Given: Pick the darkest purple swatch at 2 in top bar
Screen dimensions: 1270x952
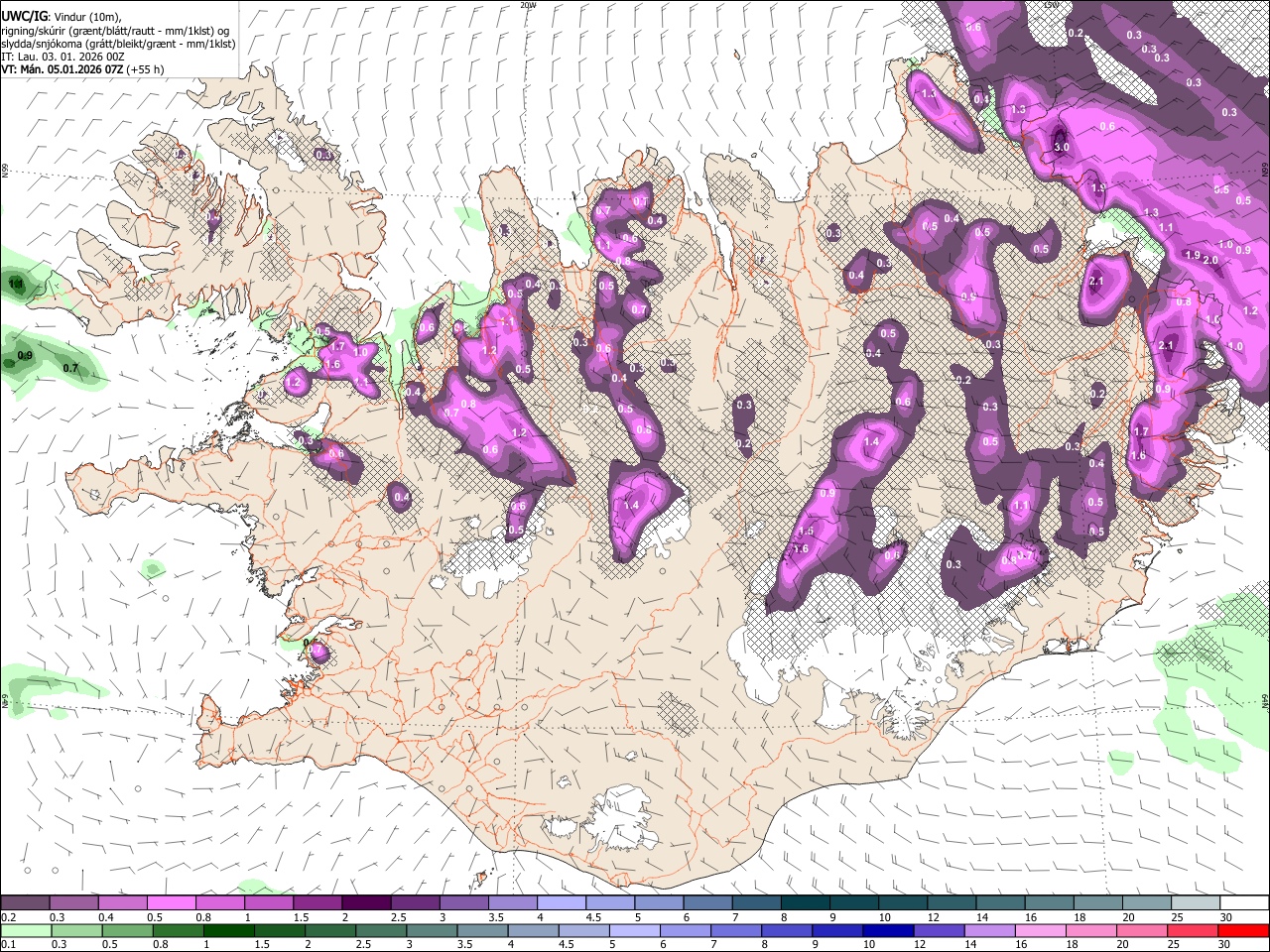Looking at the screenshot, I should tap(365, 903).
